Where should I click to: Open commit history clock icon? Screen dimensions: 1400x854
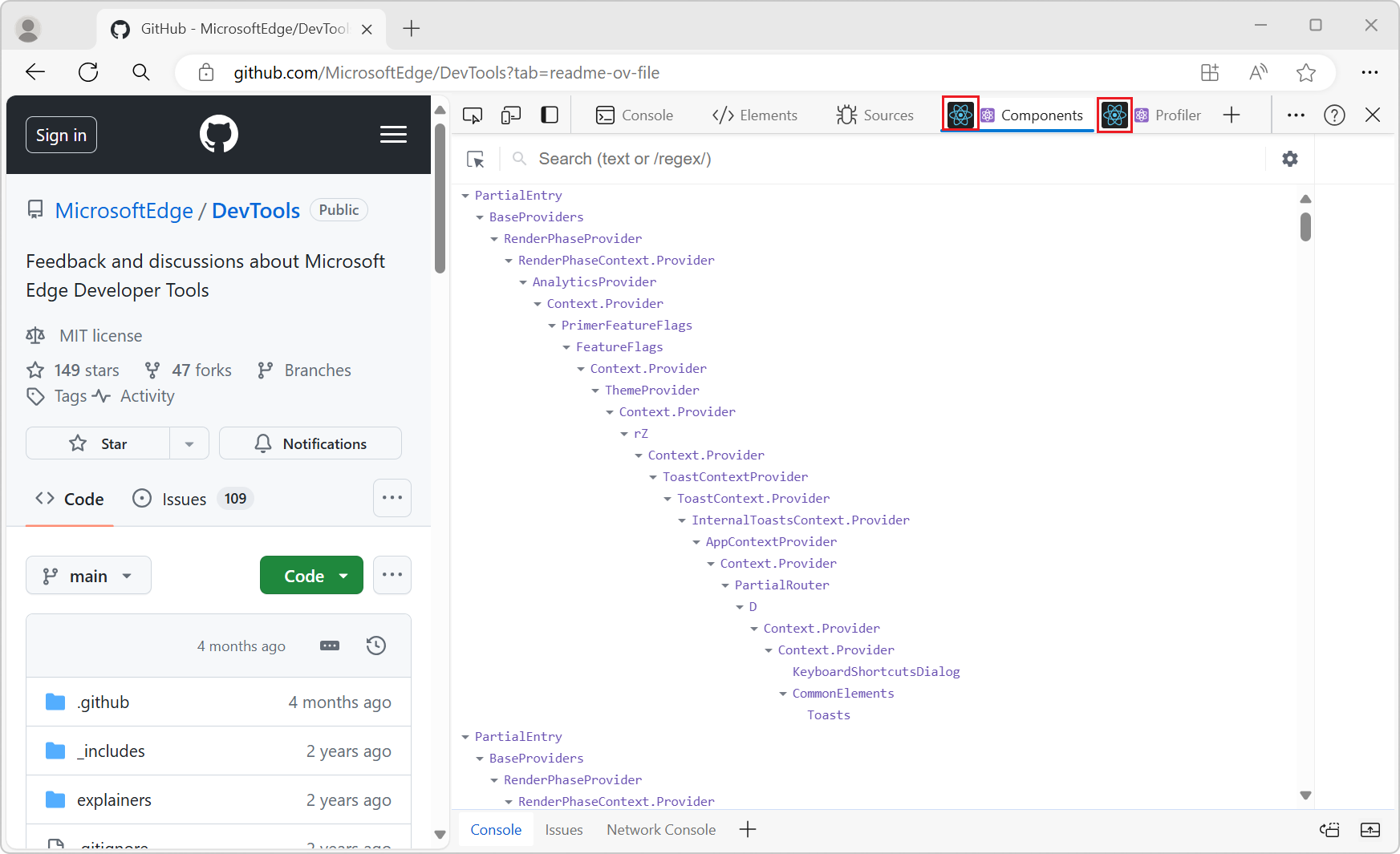pos(376,646)
